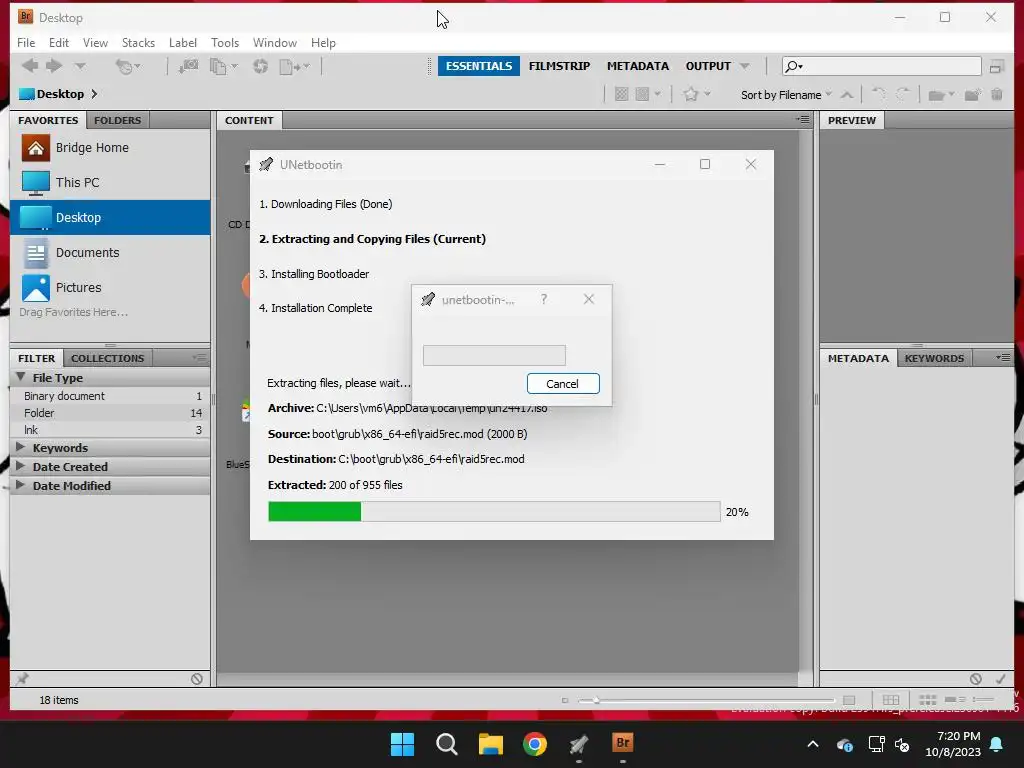Click thumbnail quality checkerboard icon
The width and height of the screenshot is (1024, 768).
pos(621,94)
